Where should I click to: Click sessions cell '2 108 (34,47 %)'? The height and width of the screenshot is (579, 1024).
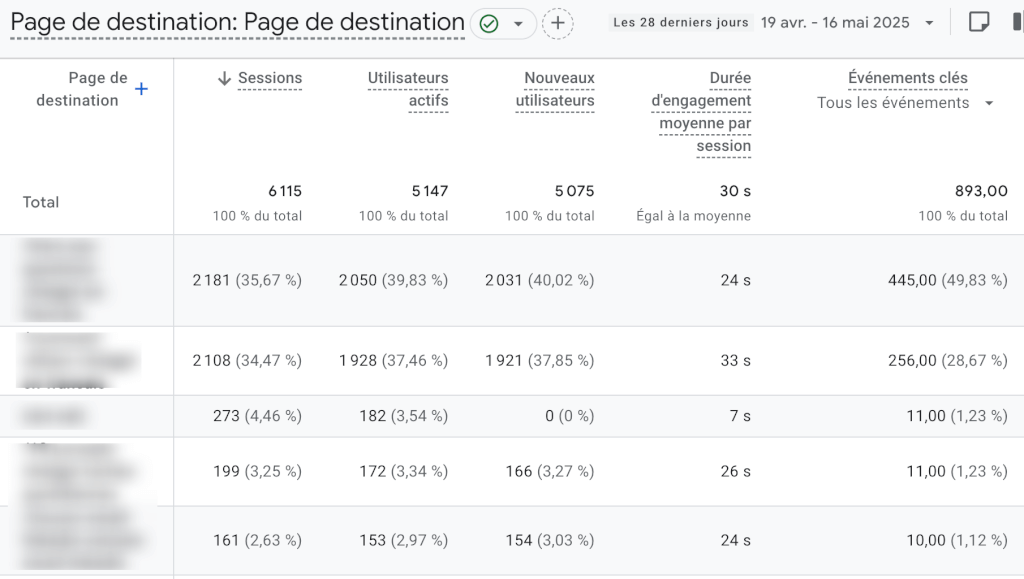tap(247, 361)
